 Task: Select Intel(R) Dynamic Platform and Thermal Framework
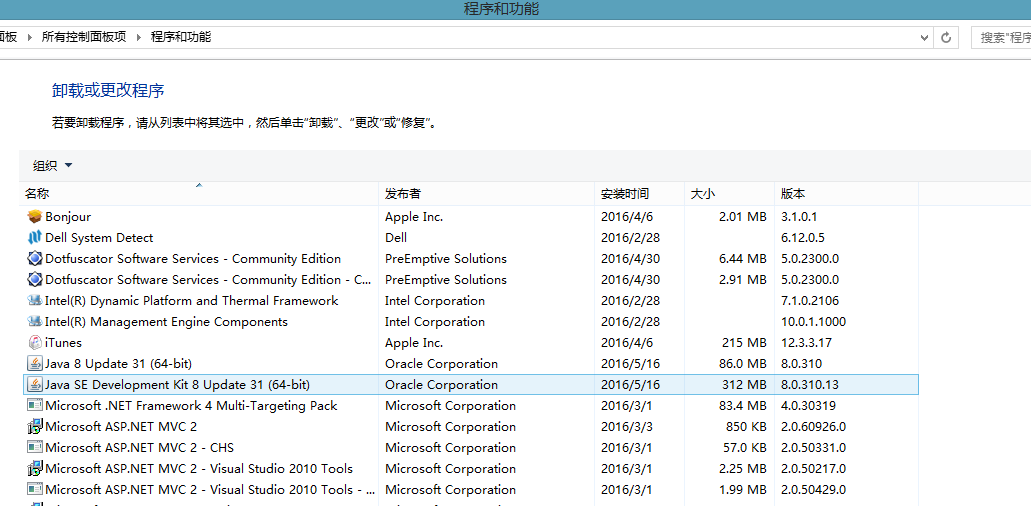pos(191,300)
